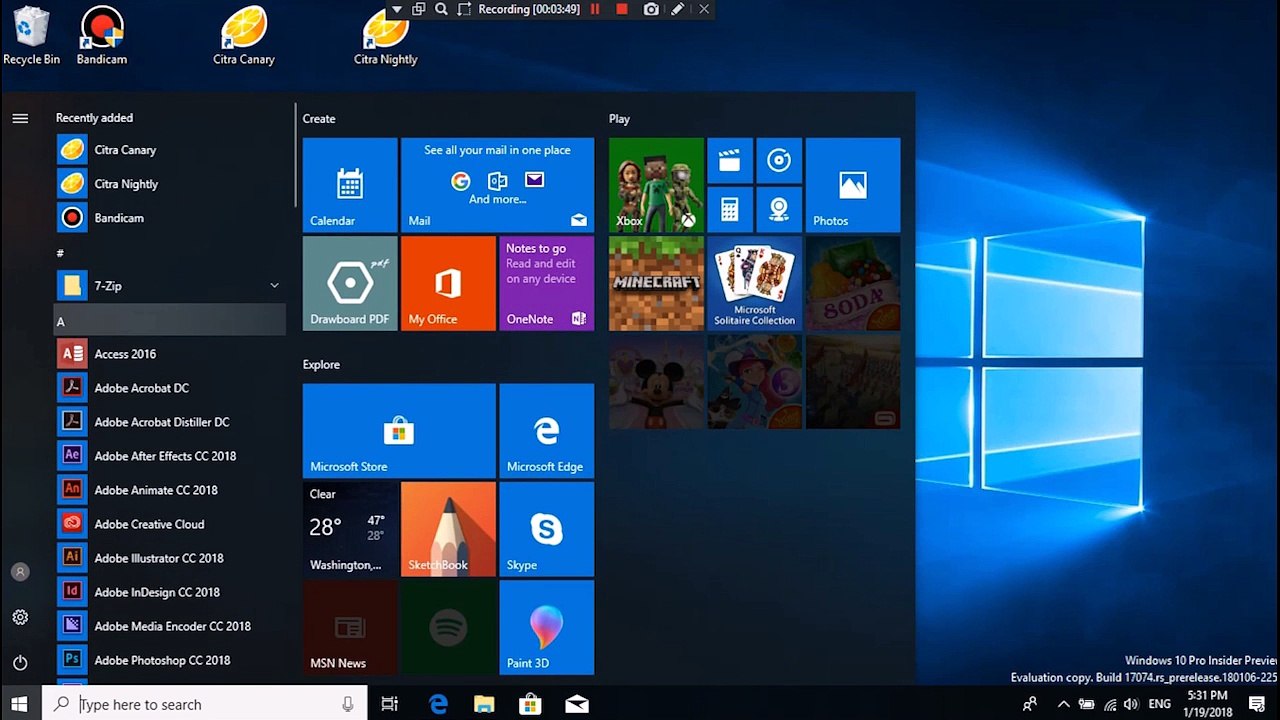1280x720 pixels.
Task: Open the Microsoft Edge tile
Action: (x=546, y=431)
